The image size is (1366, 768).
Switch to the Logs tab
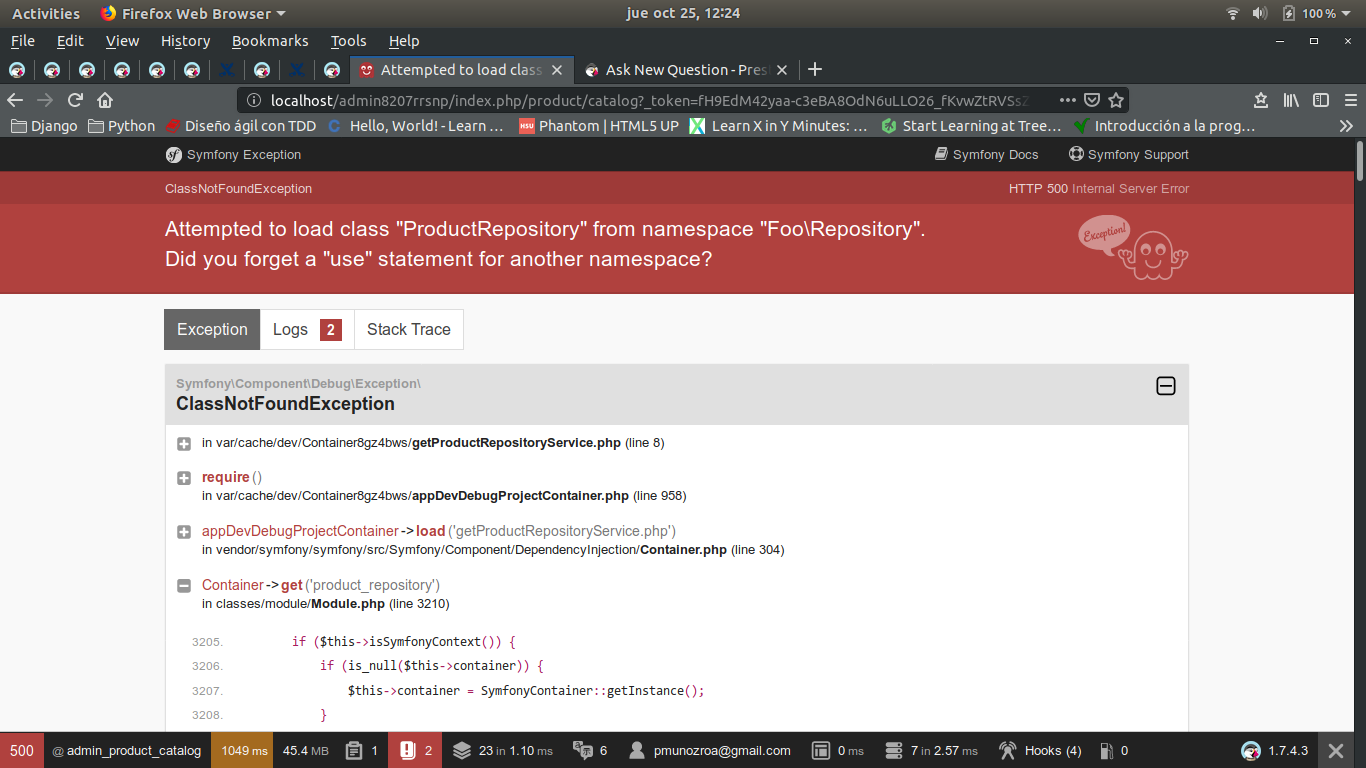pos(307,329)
